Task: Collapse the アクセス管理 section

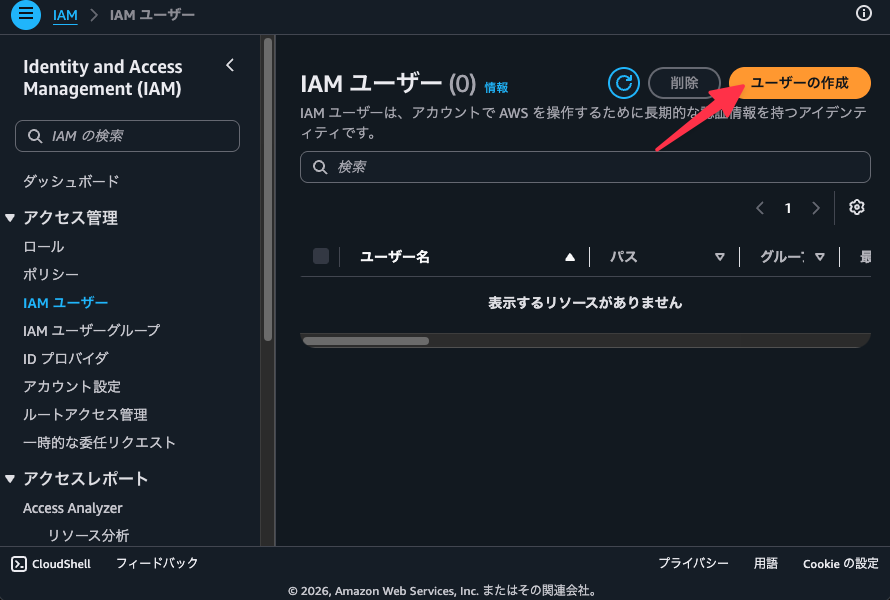Action: pos(10,217)
